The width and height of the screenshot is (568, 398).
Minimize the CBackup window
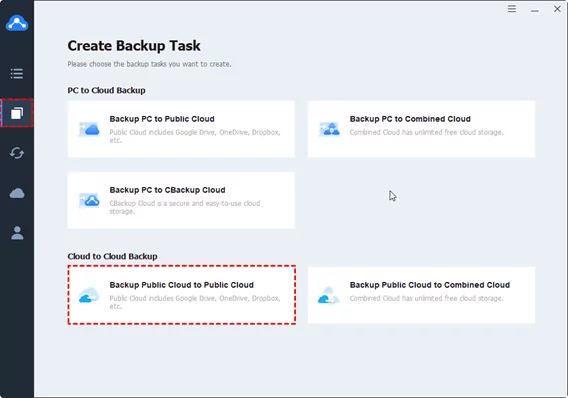[535, 11]
